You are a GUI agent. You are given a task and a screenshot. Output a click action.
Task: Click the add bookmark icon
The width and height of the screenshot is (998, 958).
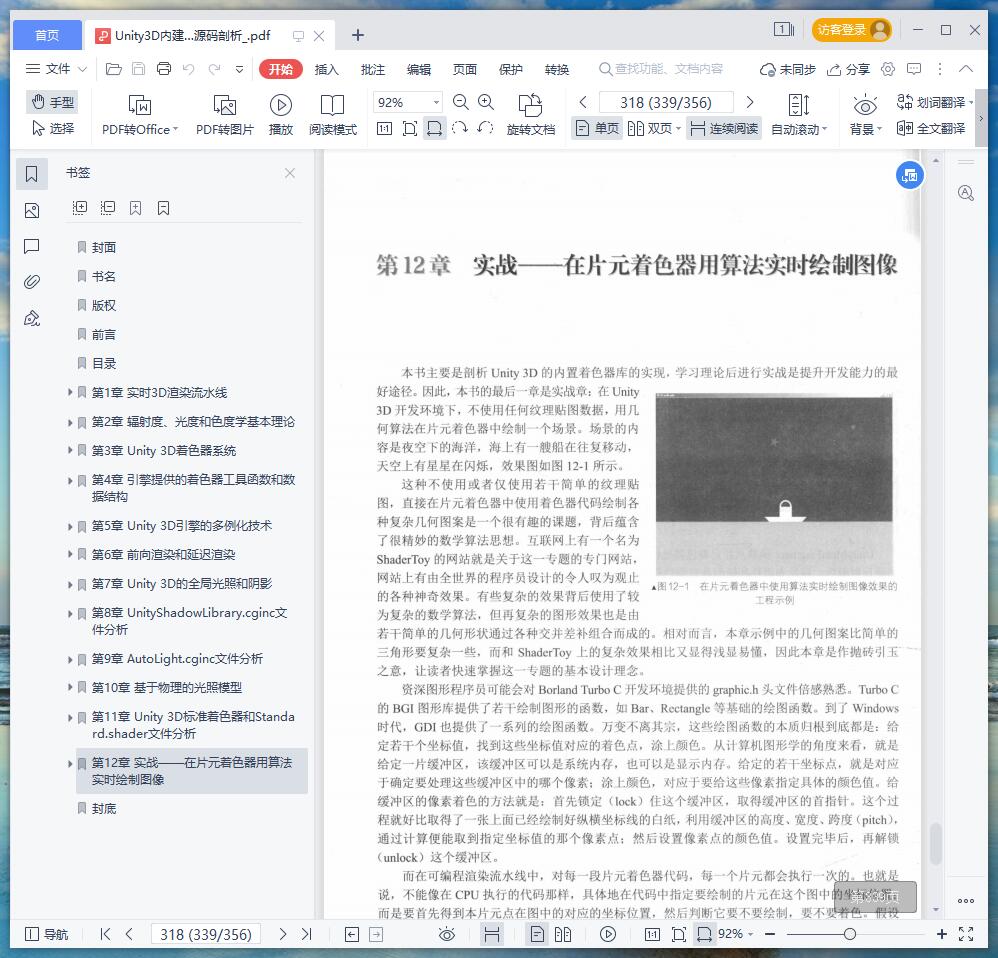click(136, 208)
